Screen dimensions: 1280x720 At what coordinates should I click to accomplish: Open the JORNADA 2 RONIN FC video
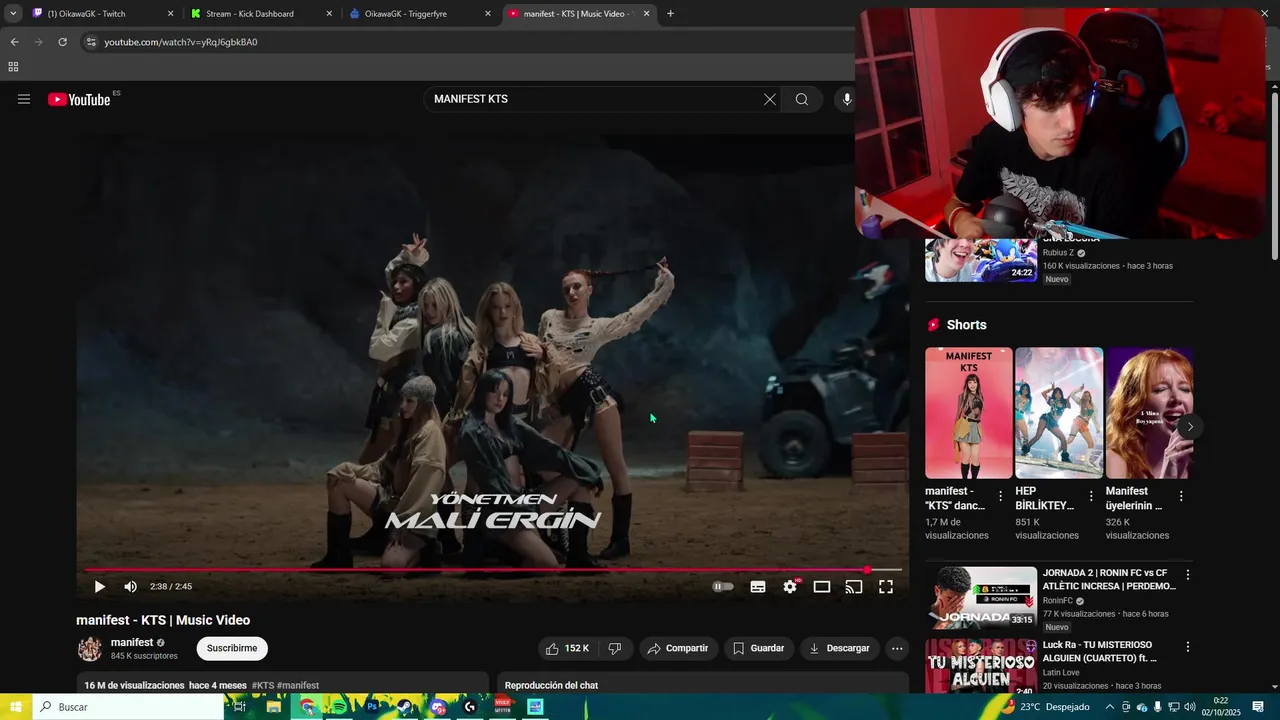981,598
